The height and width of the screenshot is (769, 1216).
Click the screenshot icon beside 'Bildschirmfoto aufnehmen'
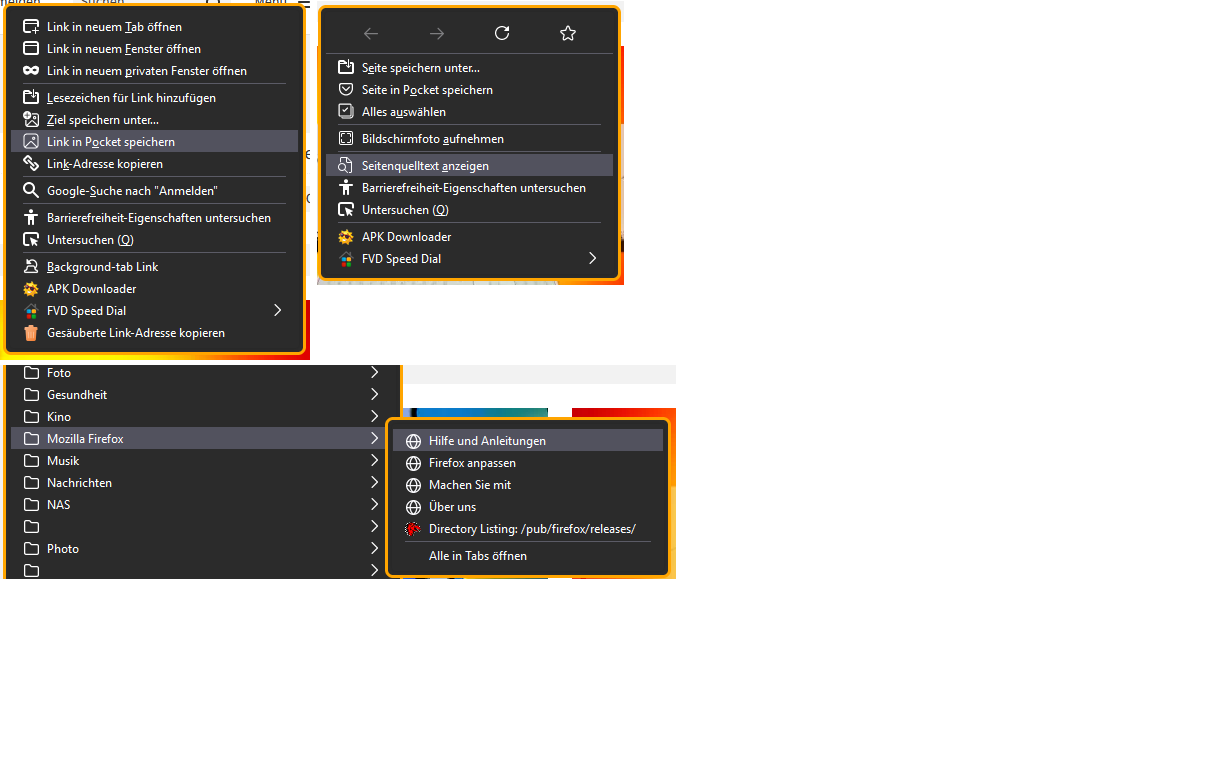(346, 138)
